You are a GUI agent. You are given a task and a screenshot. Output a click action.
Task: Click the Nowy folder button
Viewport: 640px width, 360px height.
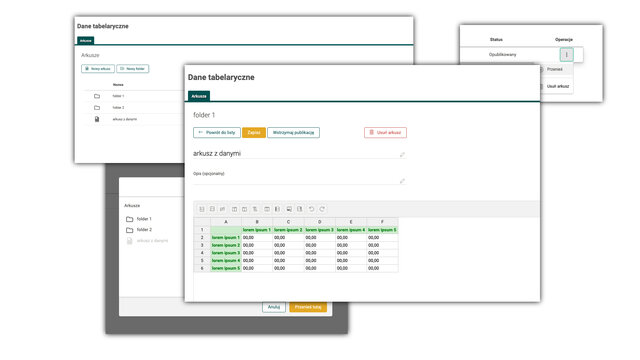tap(133, 69)
